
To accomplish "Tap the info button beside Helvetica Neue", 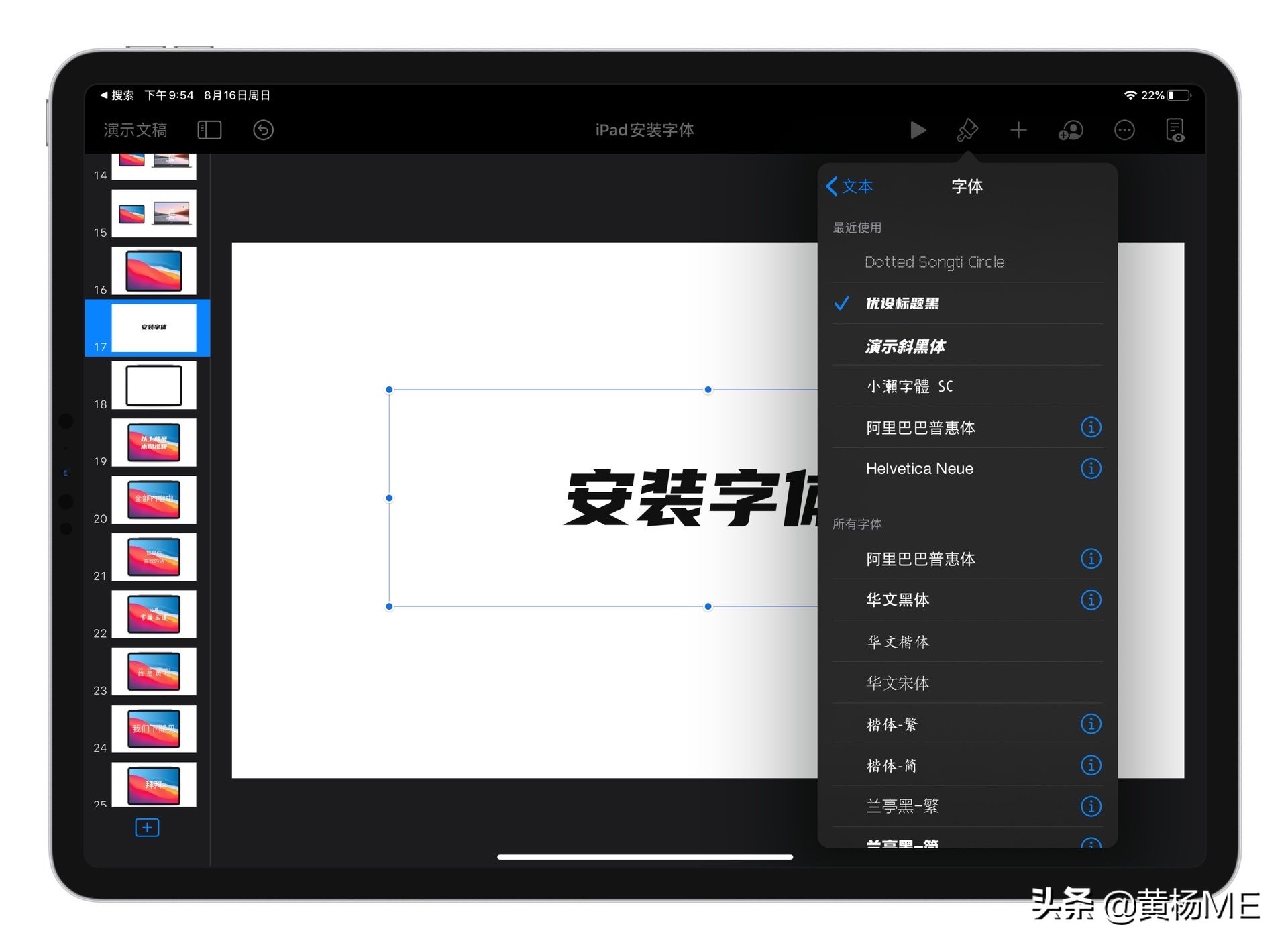I will tap(1091, 468).
